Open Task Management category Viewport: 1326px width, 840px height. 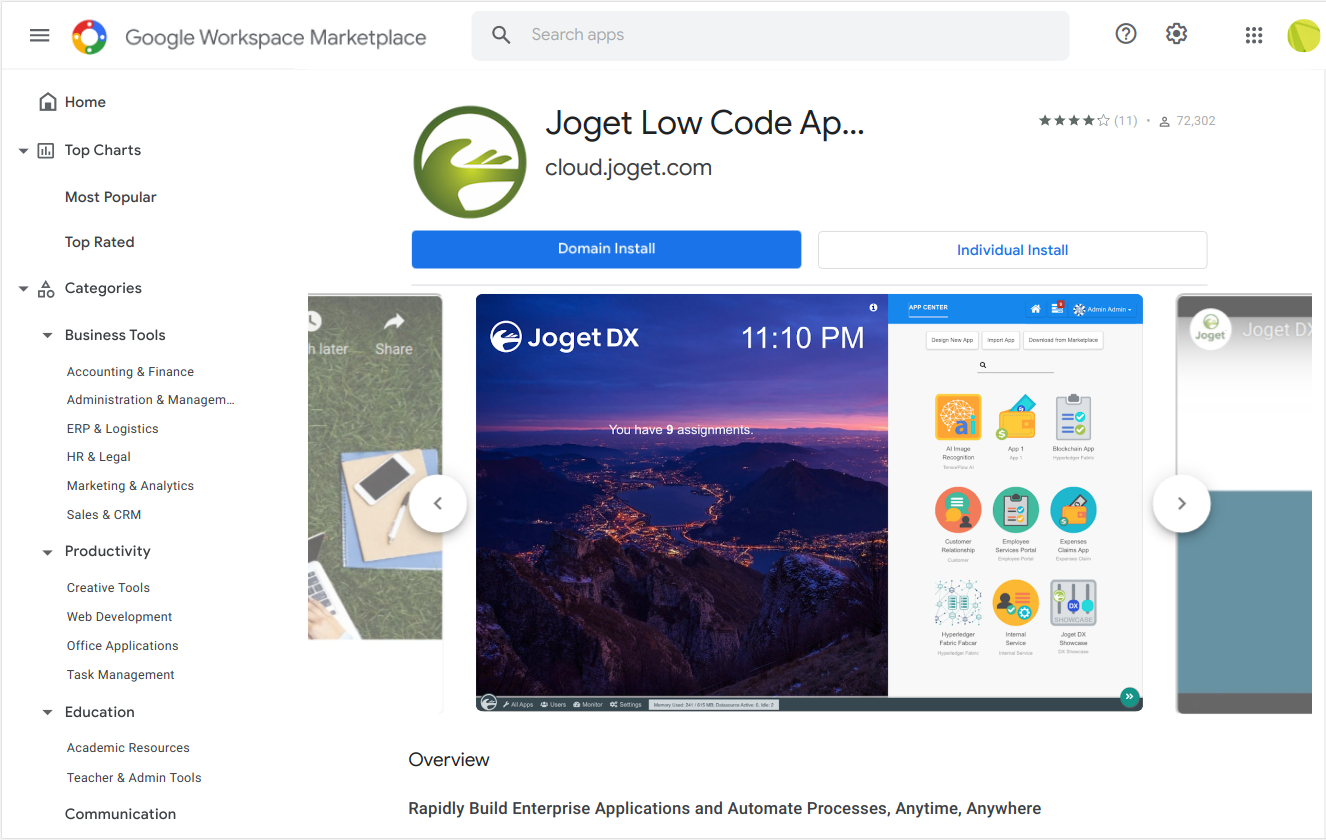121,675
